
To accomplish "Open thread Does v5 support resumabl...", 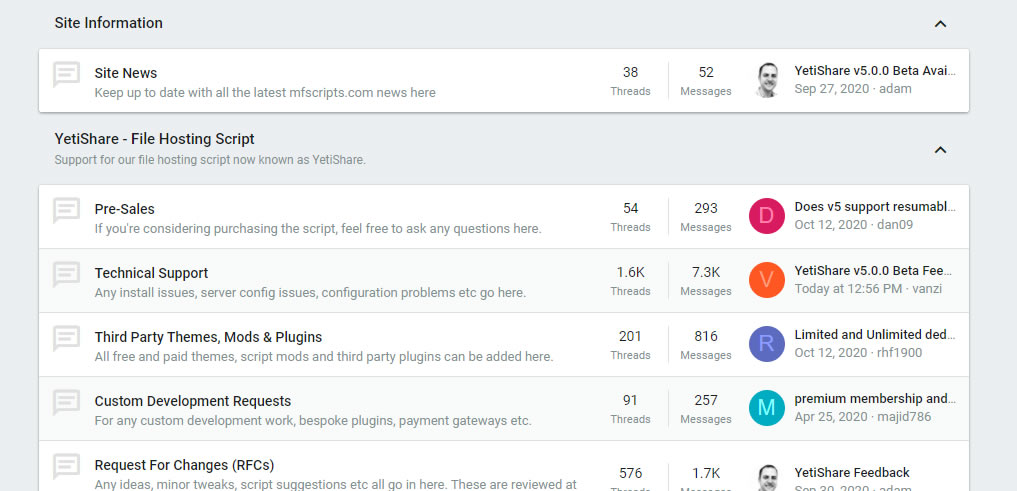I will pyautogui.click(x=875, y=207).
